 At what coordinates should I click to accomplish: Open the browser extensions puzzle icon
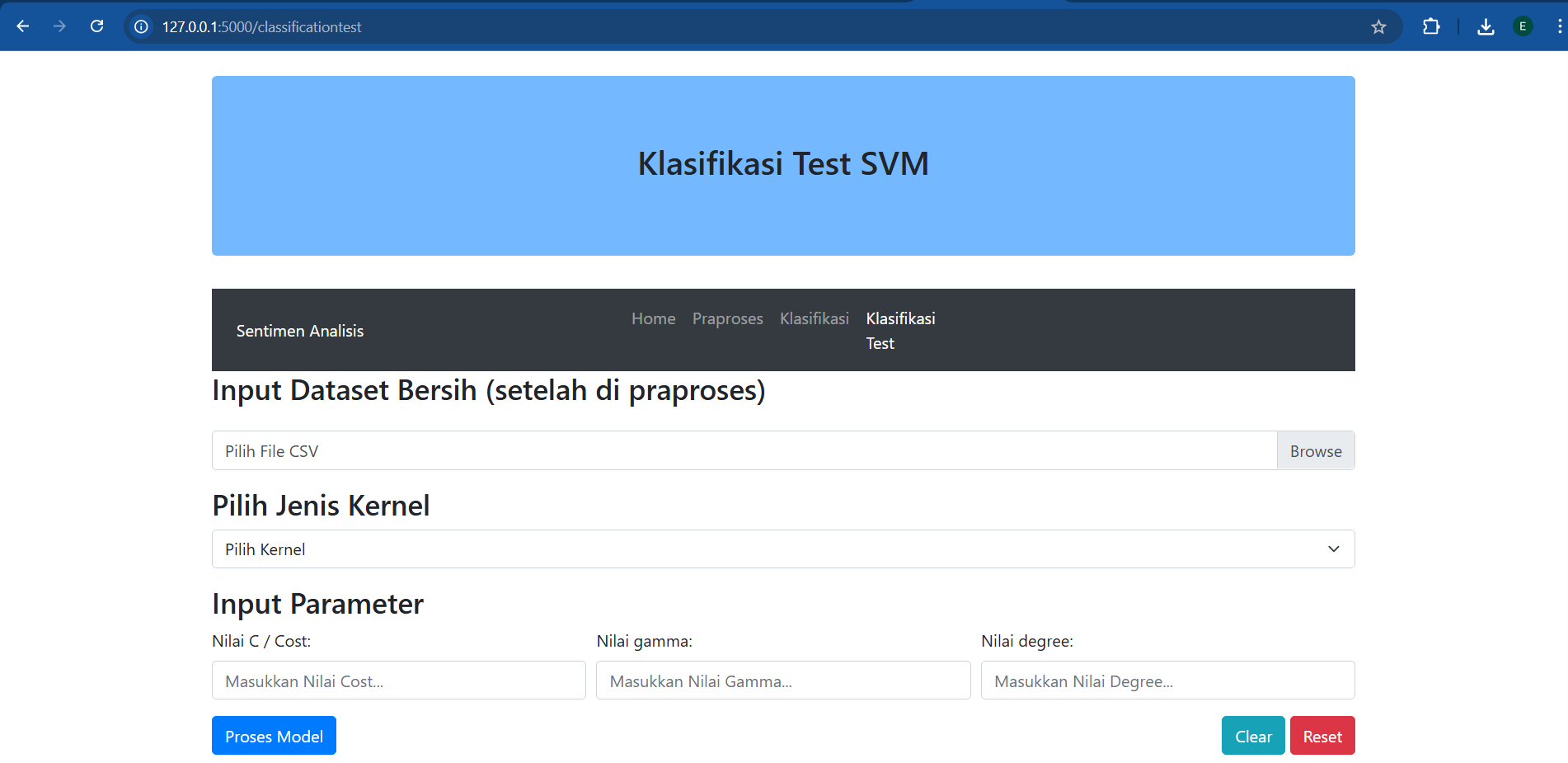pos(1431,26)
